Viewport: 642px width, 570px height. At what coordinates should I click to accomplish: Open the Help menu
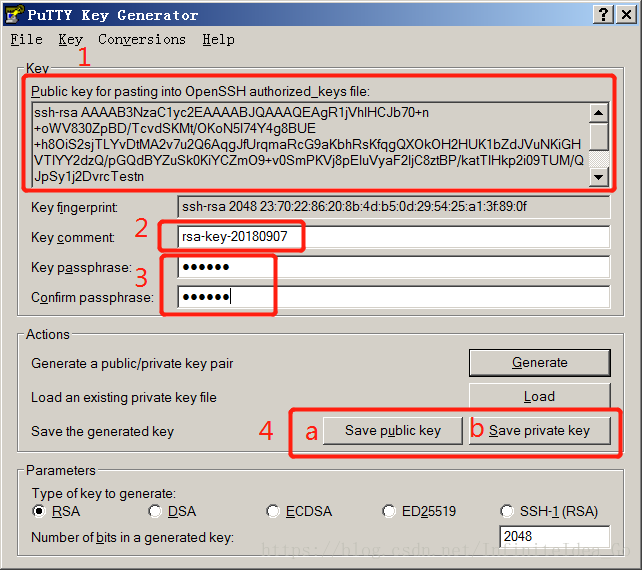tap(219, 39)
